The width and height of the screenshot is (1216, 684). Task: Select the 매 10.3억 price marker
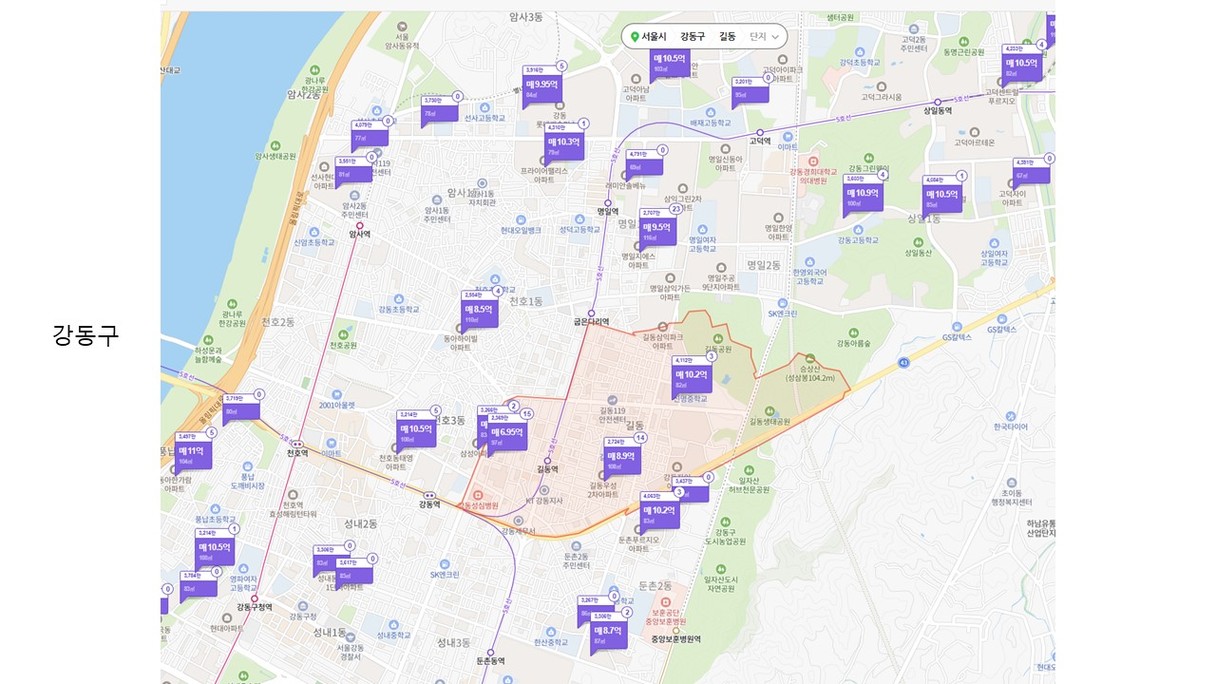click(x=565, y=145)
